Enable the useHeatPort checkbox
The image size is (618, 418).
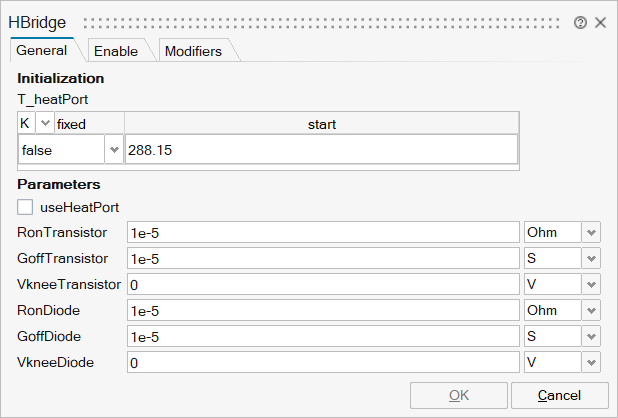pos(26,207)
